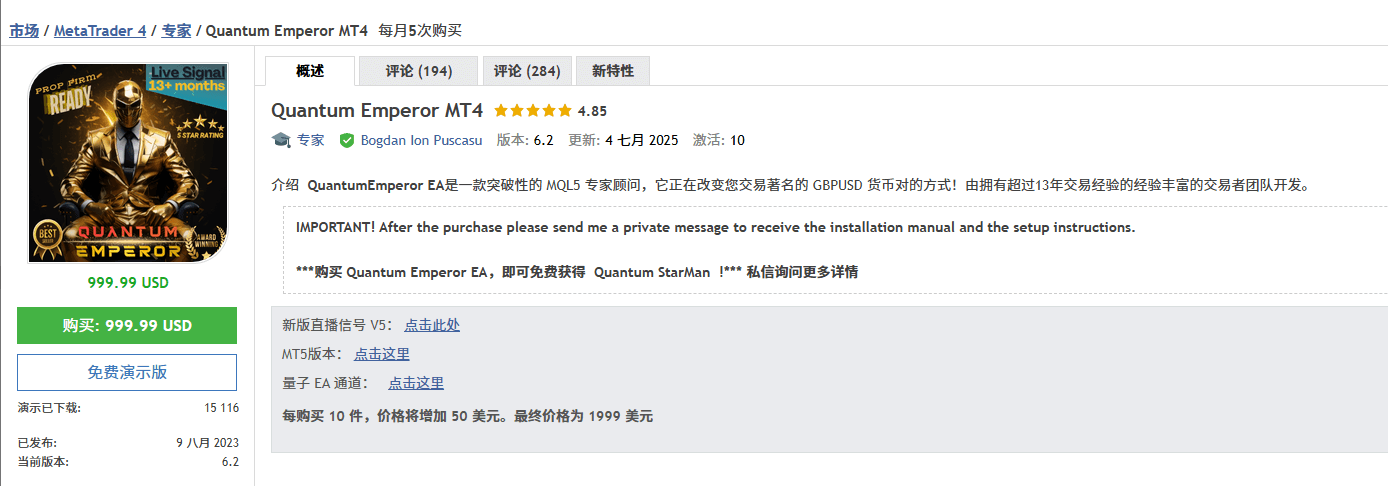This screenshot has height=486, width=1388.
Task: Click the 4.85 rating score
Action: coord(592,111)
